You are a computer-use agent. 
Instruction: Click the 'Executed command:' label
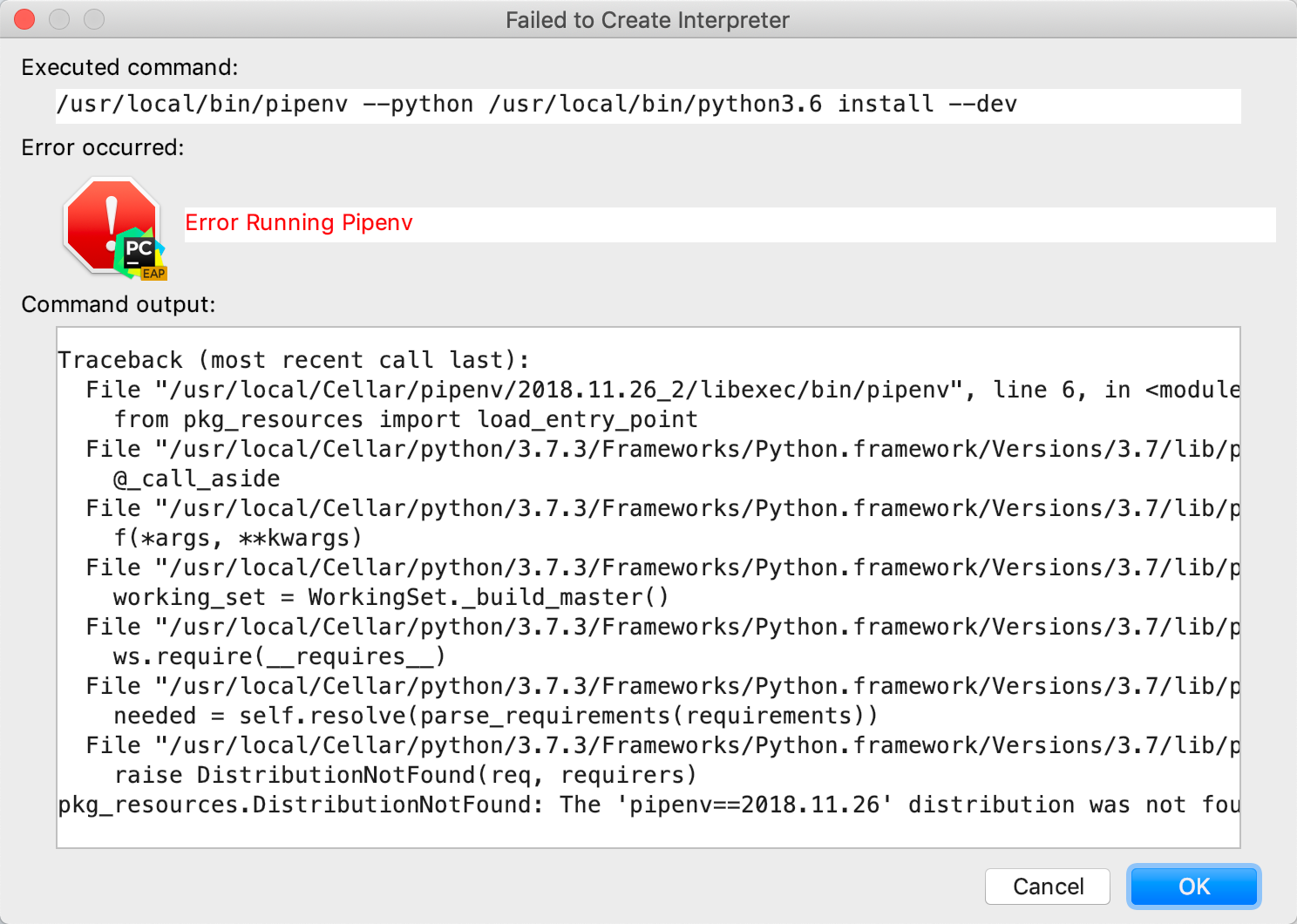pos(129,67)
